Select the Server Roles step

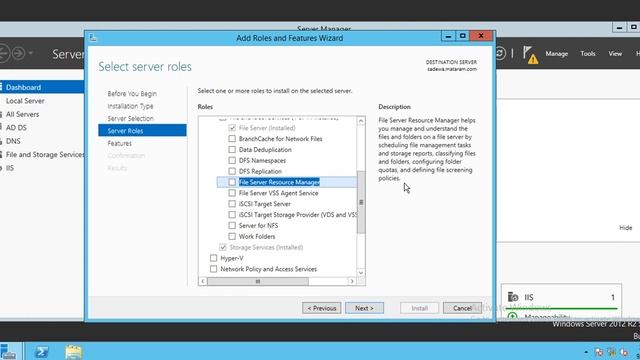[142, 131]
